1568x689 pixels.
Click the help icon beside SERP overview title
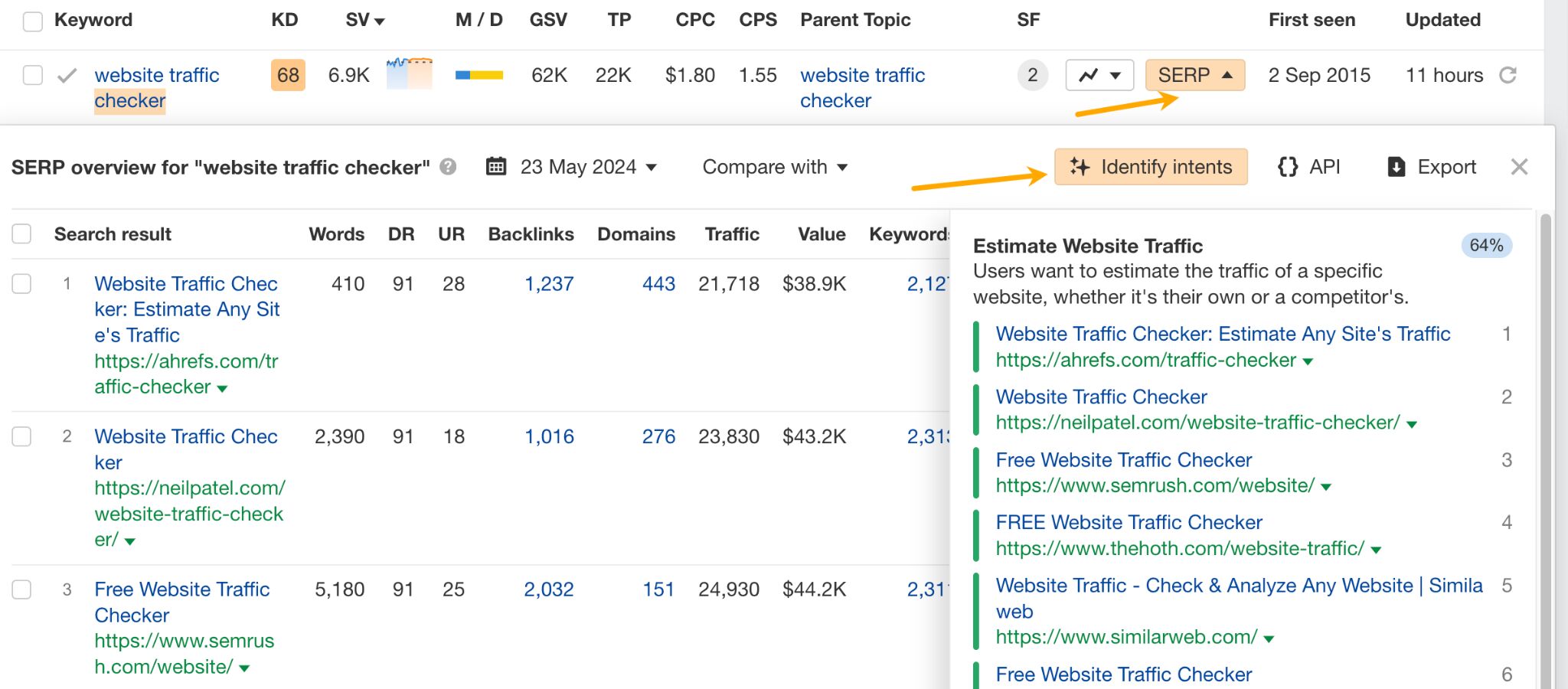448,167
